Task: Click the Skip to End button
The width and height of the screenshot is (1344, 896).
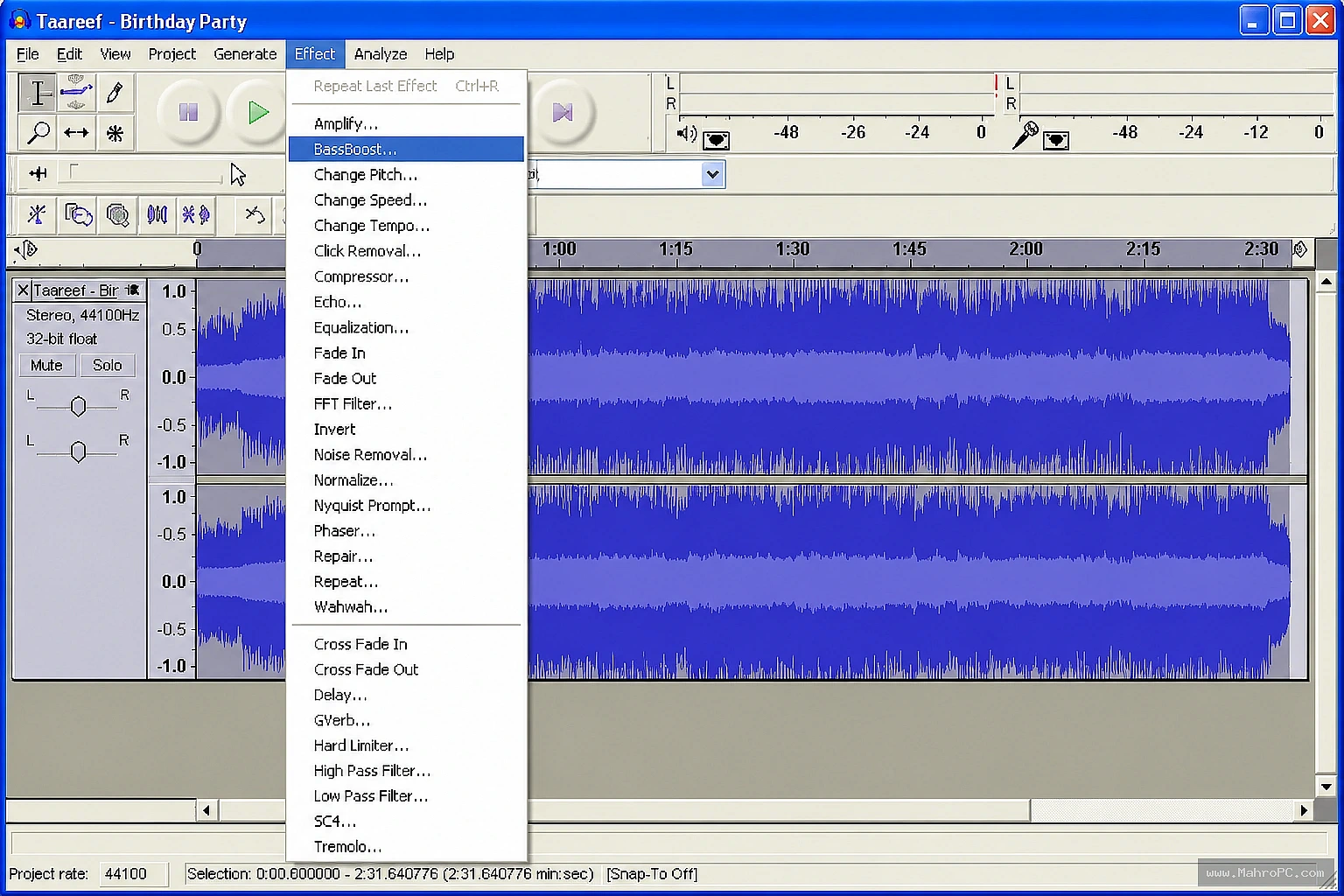Action: click(563, 112)
